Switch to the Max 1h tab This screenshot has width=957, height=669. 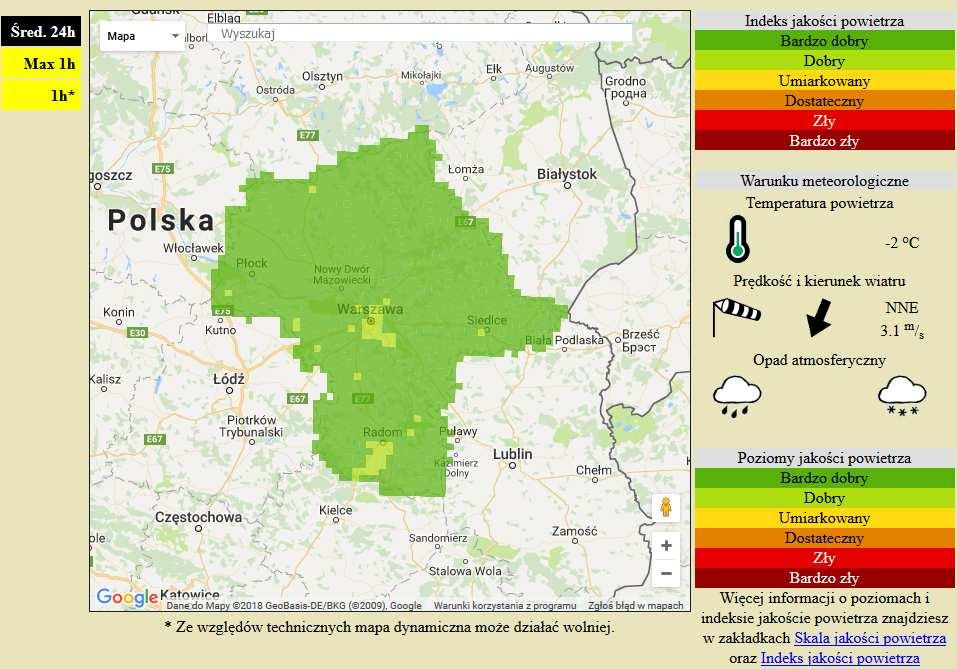(41, 63)
